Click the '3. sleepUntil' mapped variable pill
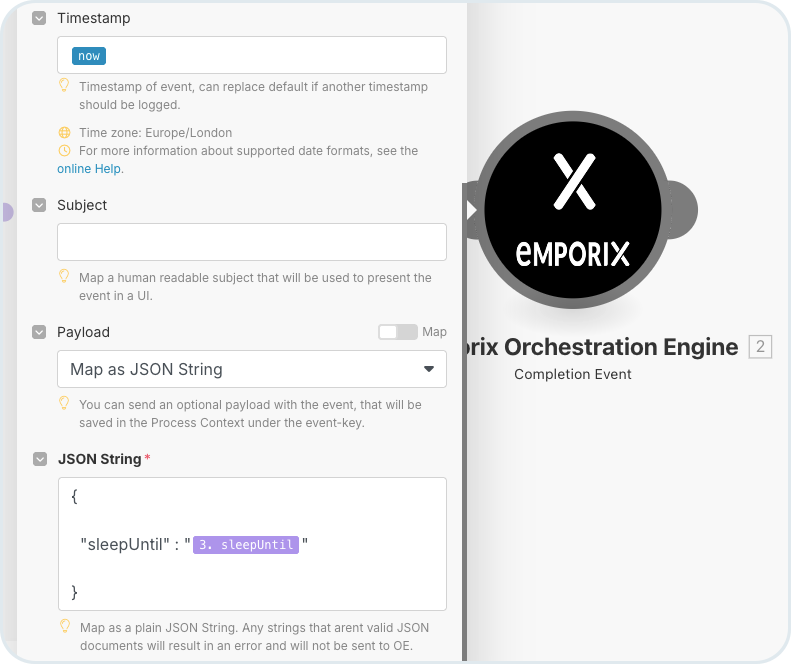This screenshot has width=791, height=664. point(246,545)
